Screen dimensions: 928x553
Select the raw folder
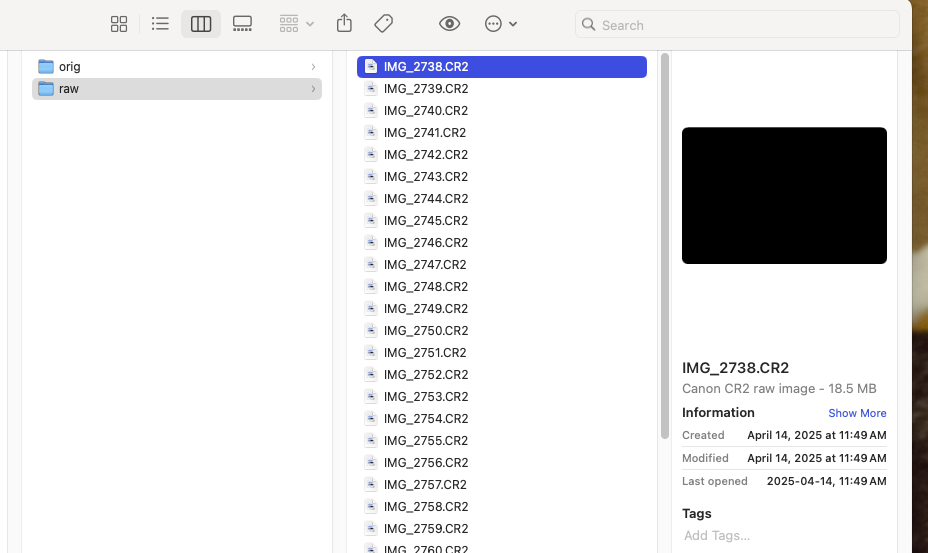coord(176,89)
